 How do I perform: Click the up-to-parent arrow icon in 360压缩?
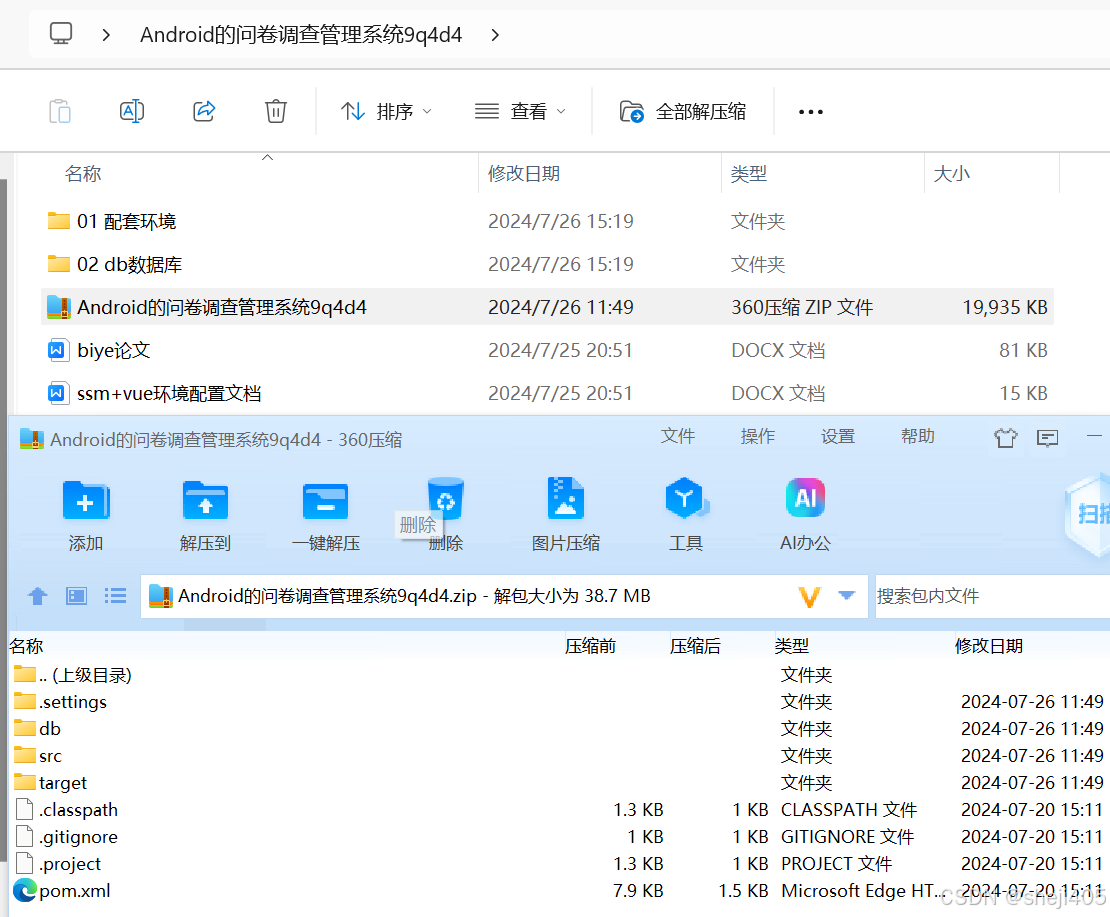[x=37, y=596]
